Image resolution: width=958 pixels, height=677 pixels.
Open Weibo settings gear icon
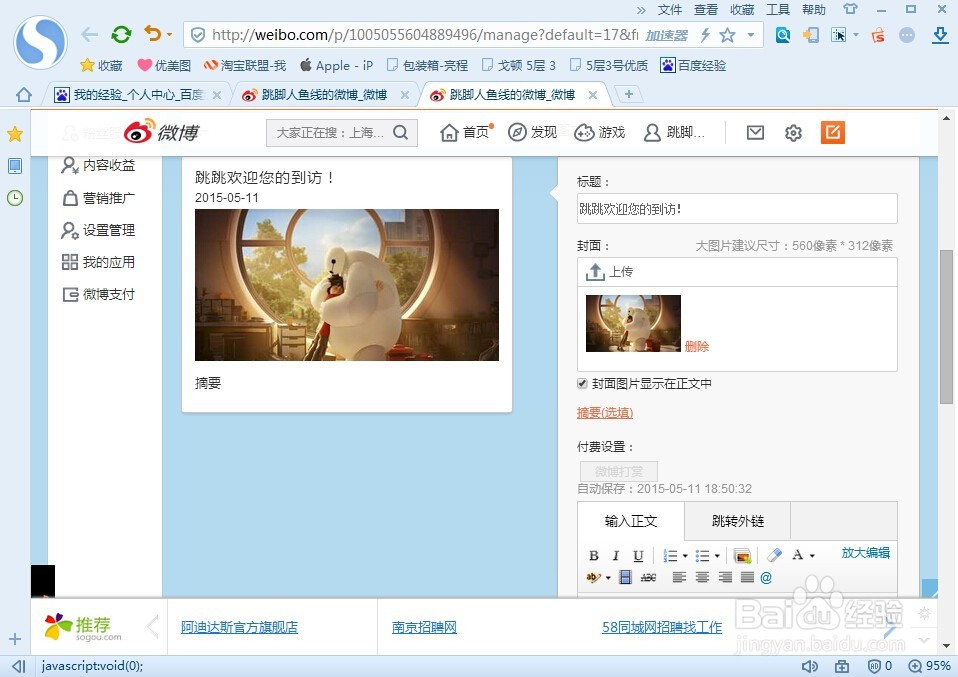click(793, 133)
